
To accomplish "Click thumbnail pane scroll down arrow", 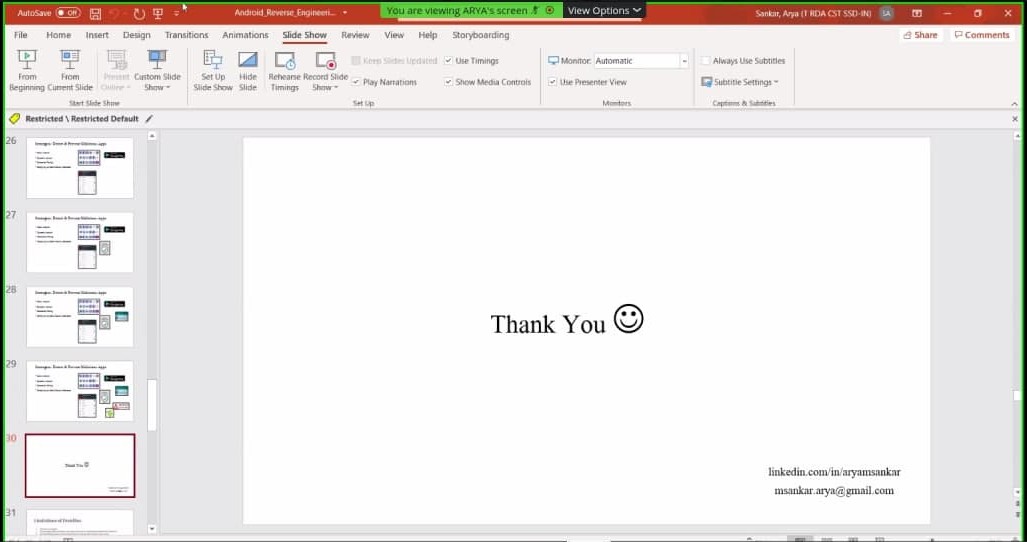I will 153,529.
